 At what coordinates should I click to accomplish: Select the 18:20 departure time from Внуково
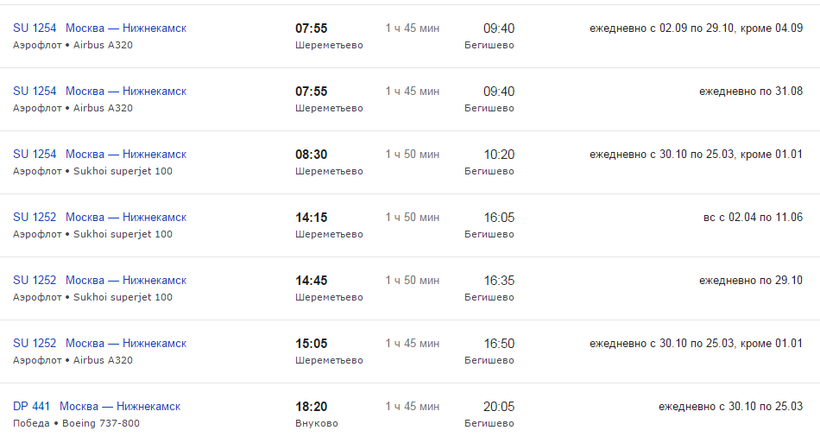[x=311, y=407]
